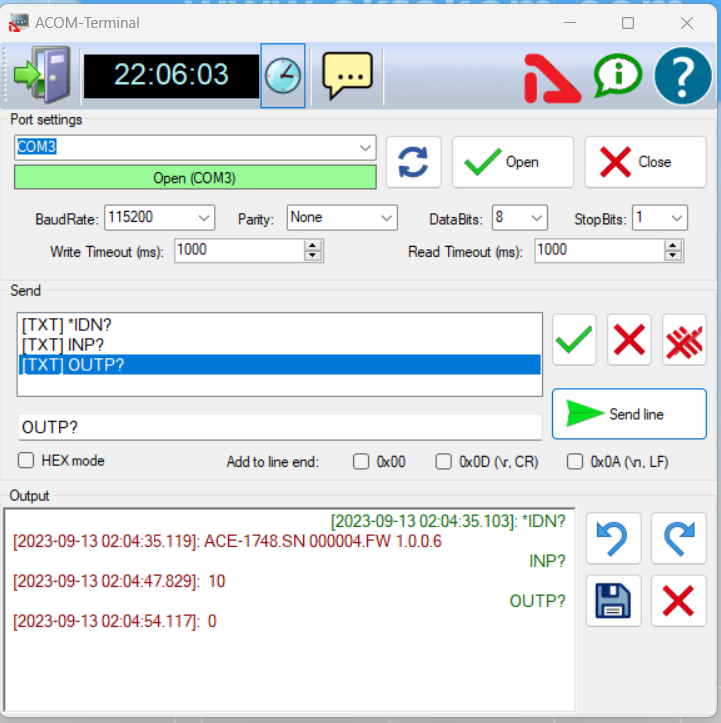
Task: Toggle the clock display toolbar button
Action: pos(283,76)
